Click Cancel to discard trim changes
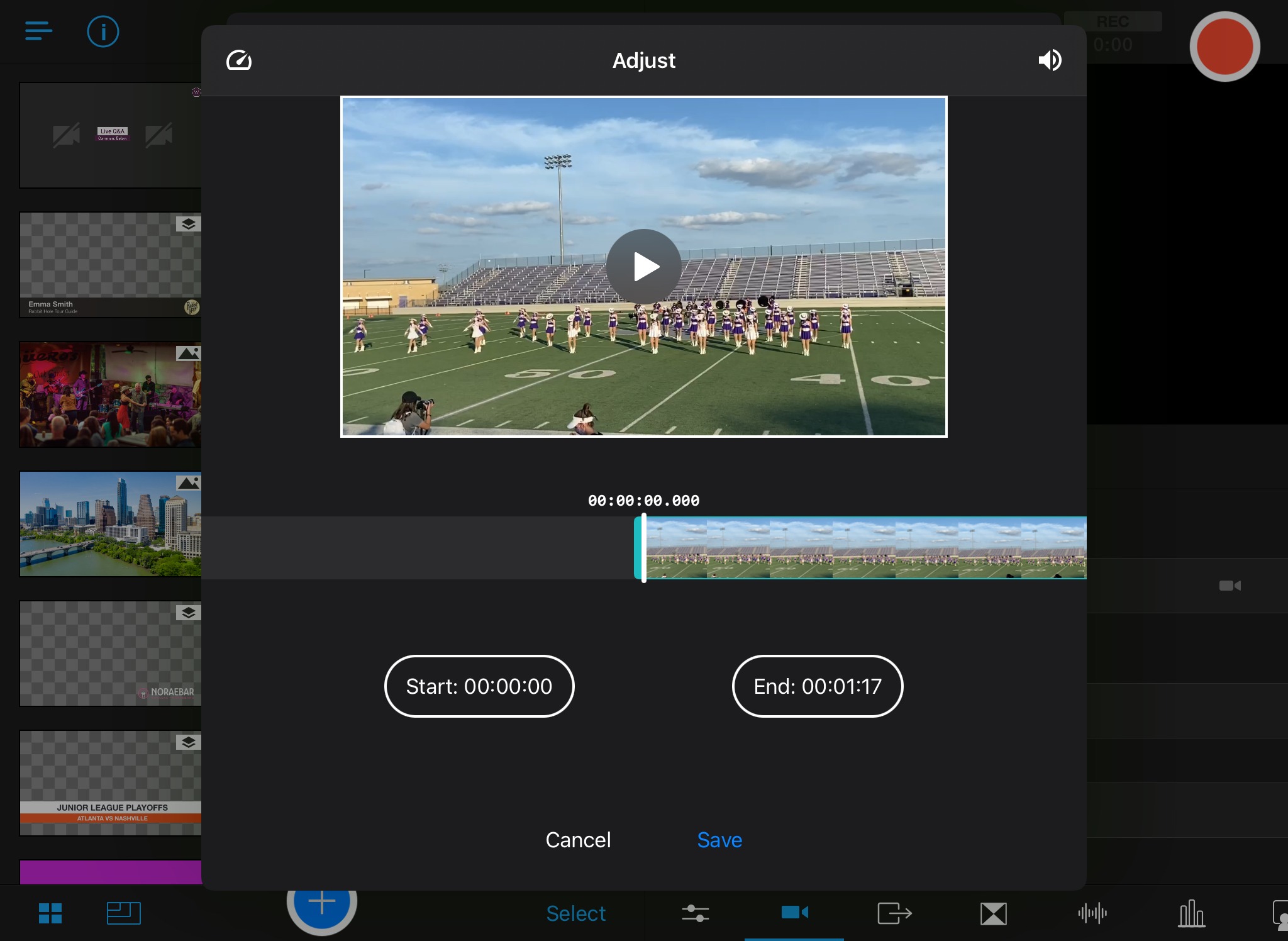 578,840
